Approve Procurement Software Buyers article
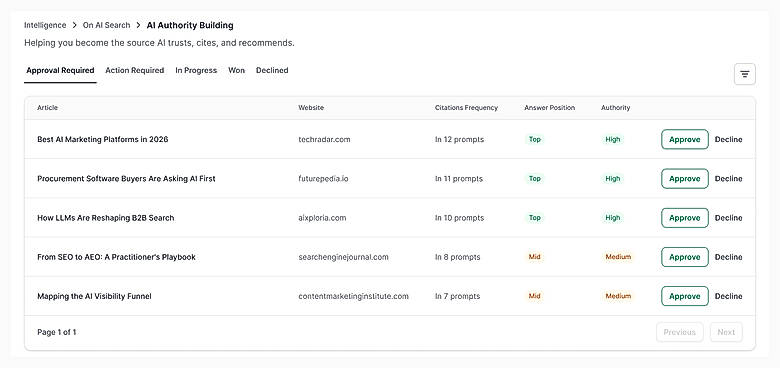This screenshot has height=368, width=780. tap(684, 179)
